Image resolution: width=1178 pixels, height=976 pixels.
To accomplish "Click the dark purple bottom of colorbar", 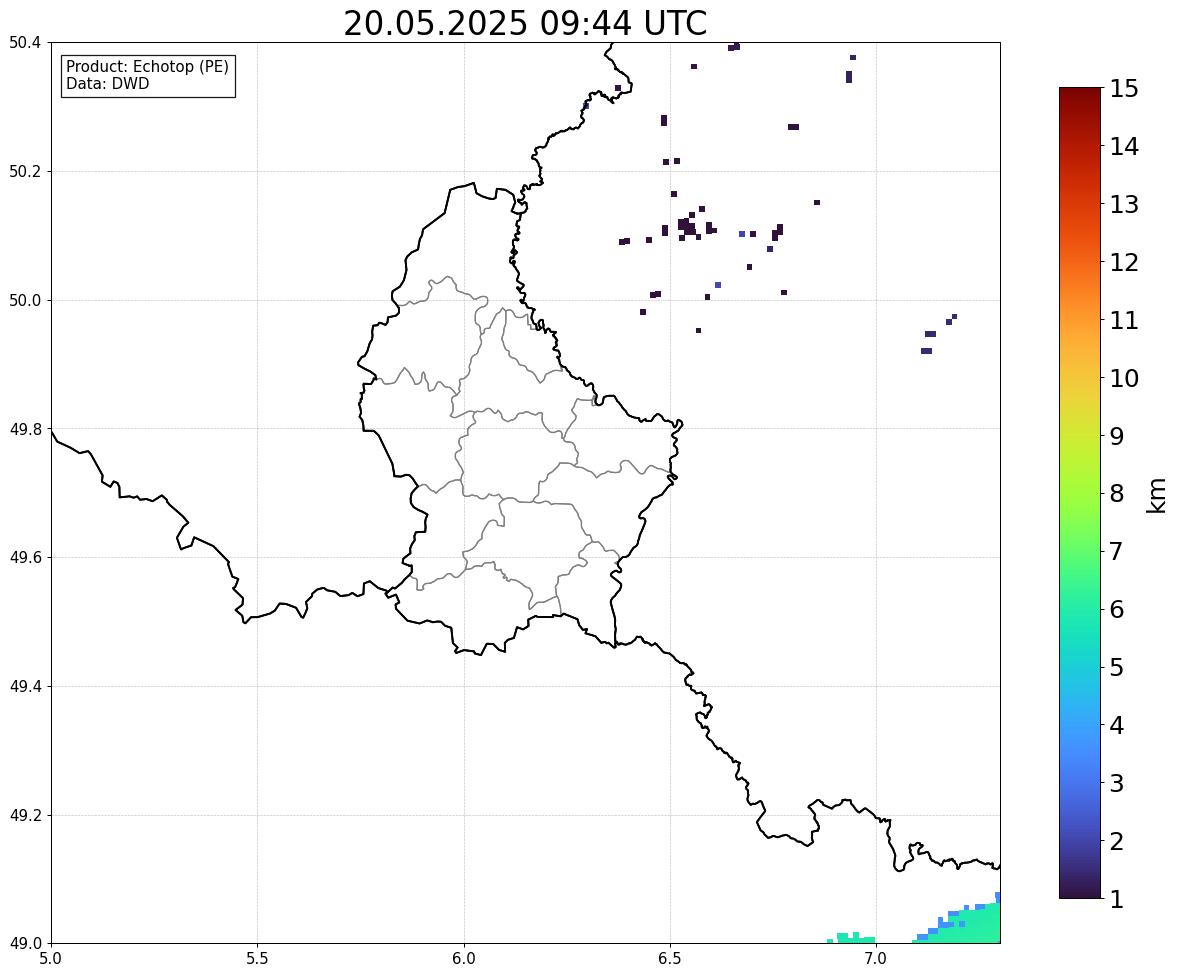I will (1080, 887).
